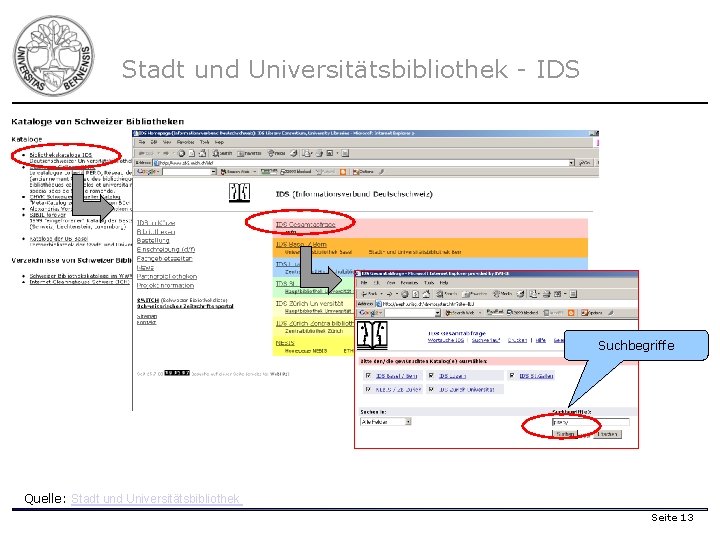720x540 pixels.
Task: Open Favorites menu in IDS Gesamtabfrage window
Action: [x=409, y=283]
